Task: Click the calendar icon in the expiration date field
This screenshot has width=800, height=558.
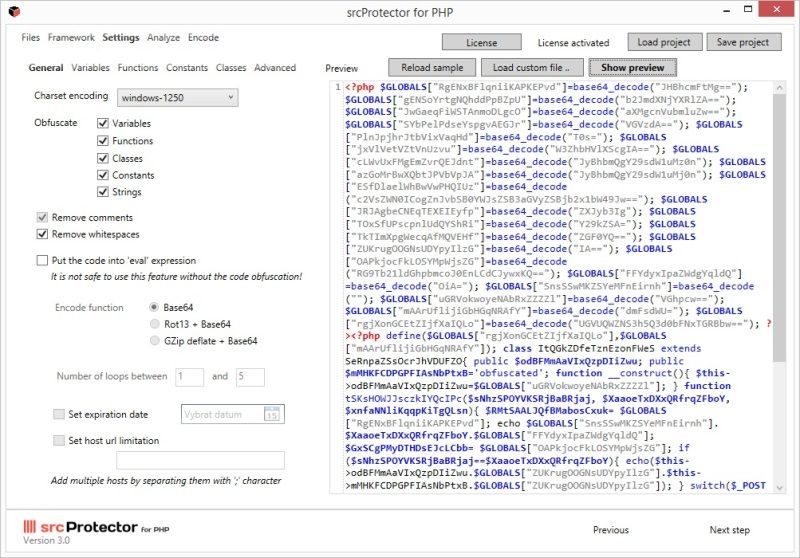Action: [x=272, y=414]
